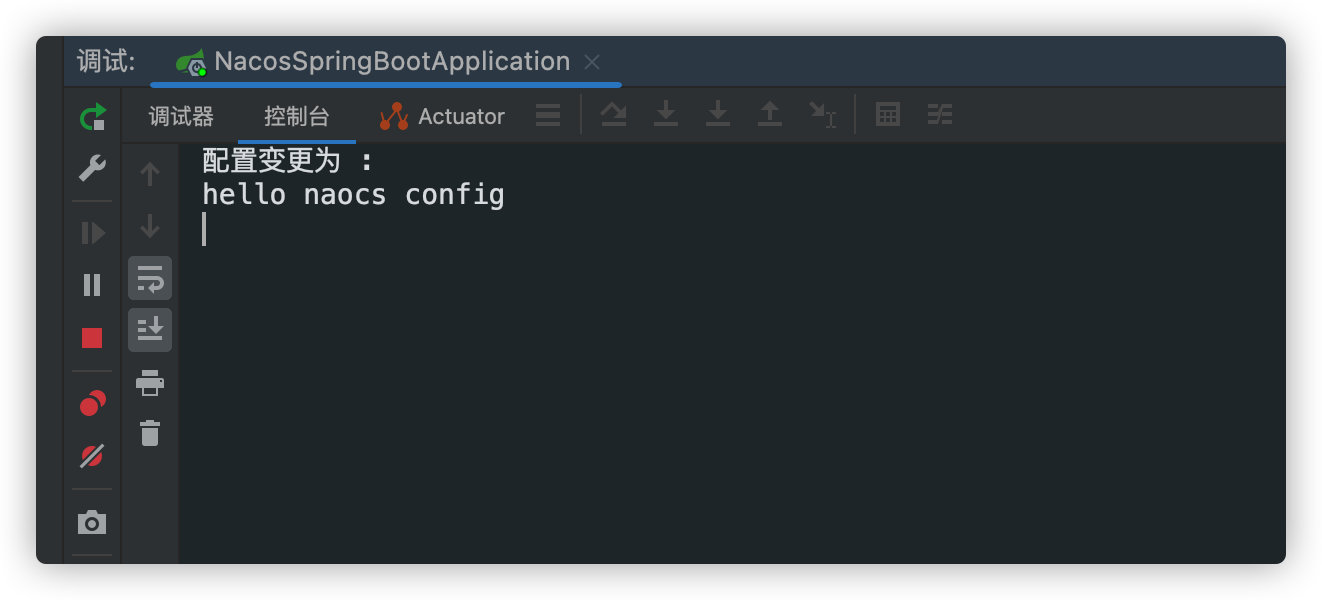
Task: Step out upward-arrow icon
Action: click(x=769, y=115)
